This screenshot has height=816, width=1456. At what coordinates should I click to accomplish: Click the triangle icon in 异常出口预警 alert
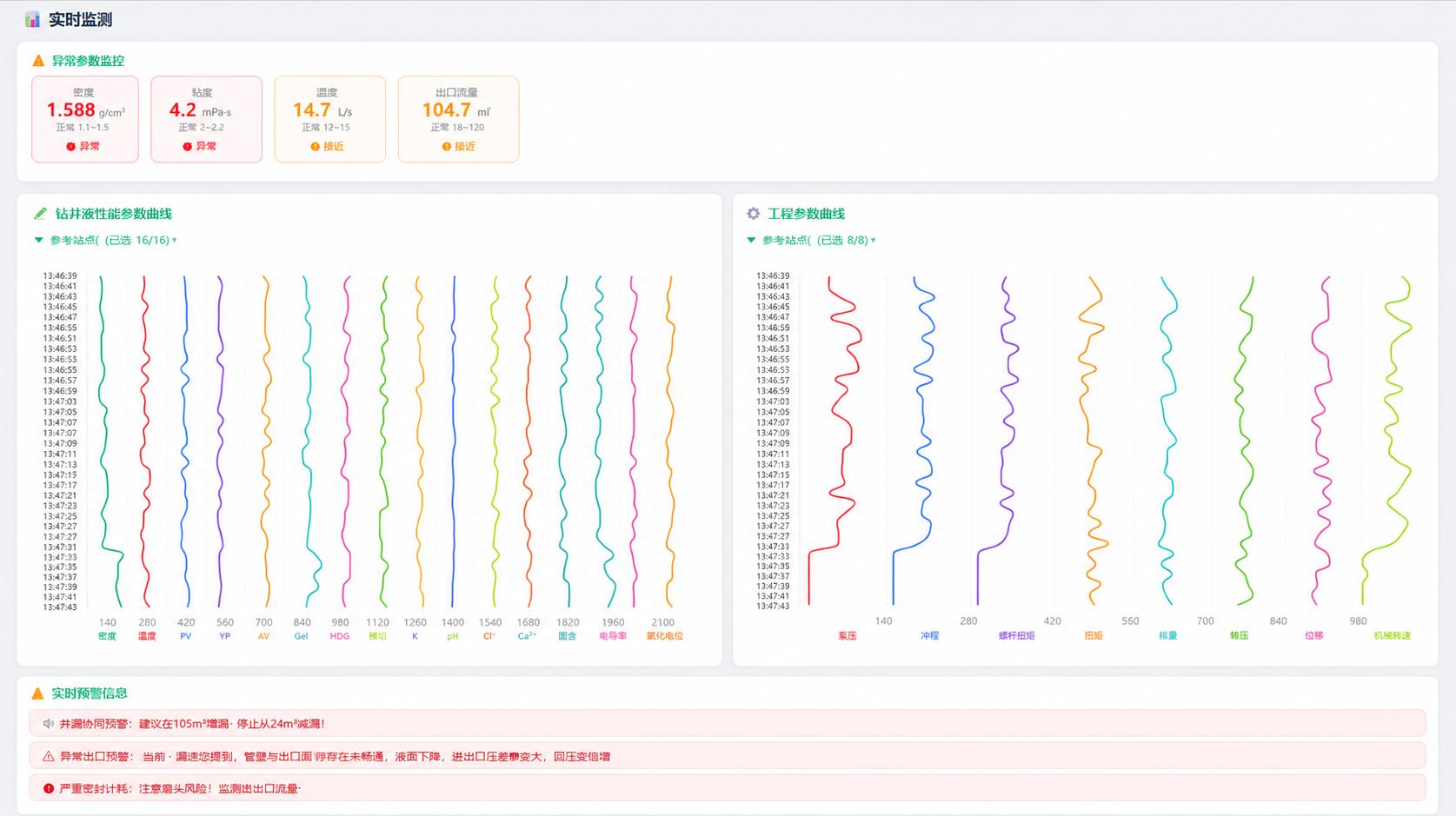pyautogui.click(x=49, y=757)
